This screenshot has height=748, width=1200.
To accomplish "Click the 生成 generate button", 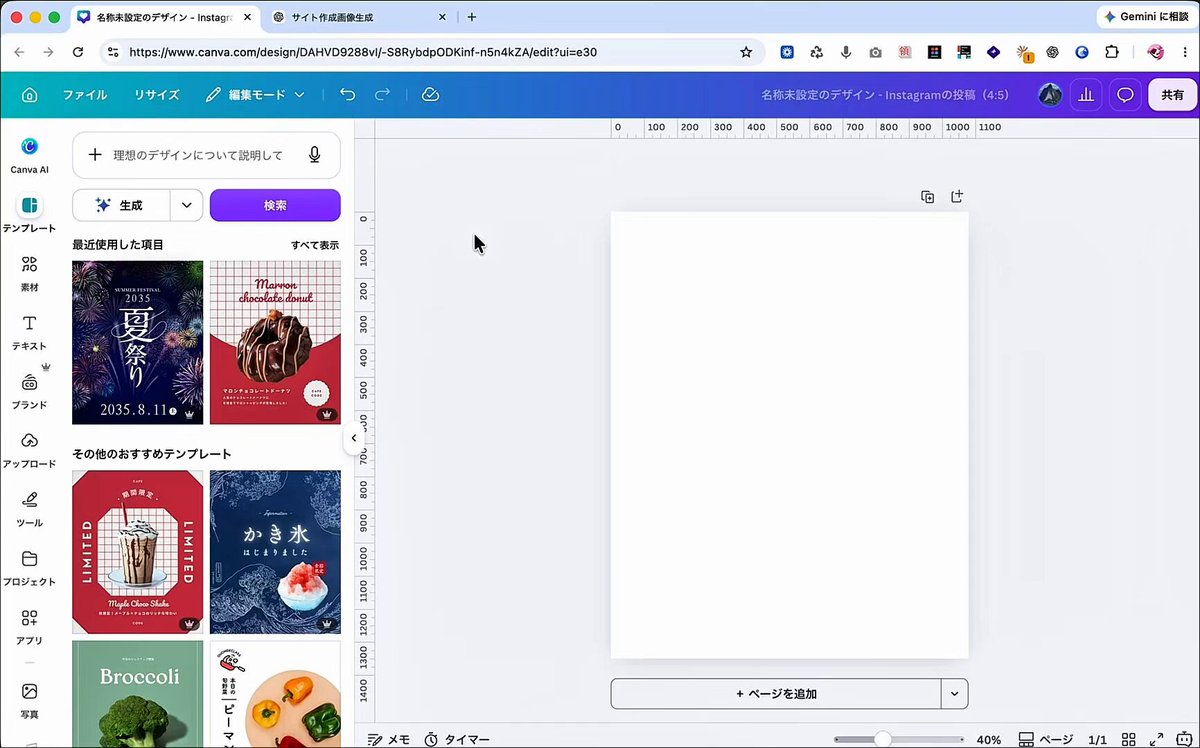I will point(121,205).
